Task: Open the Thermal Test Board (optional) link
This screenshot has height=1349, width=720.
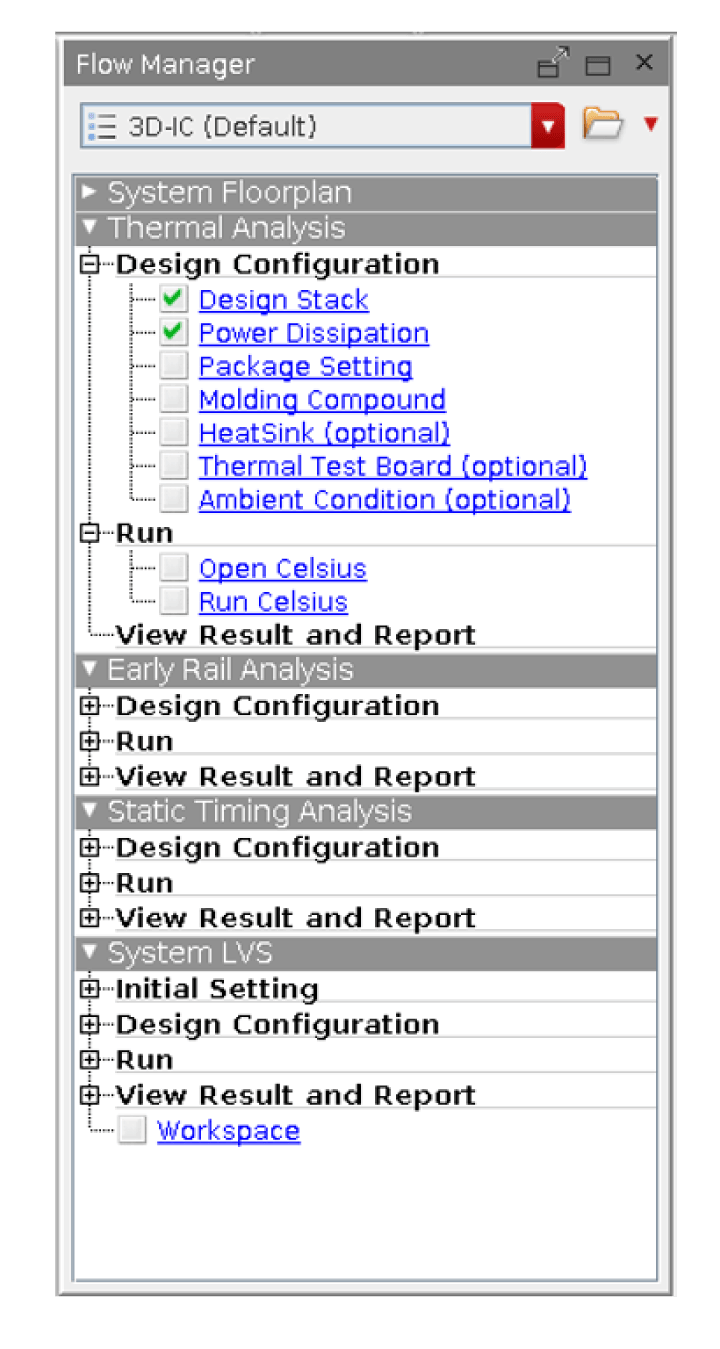Action: click(x=392, y=466)
